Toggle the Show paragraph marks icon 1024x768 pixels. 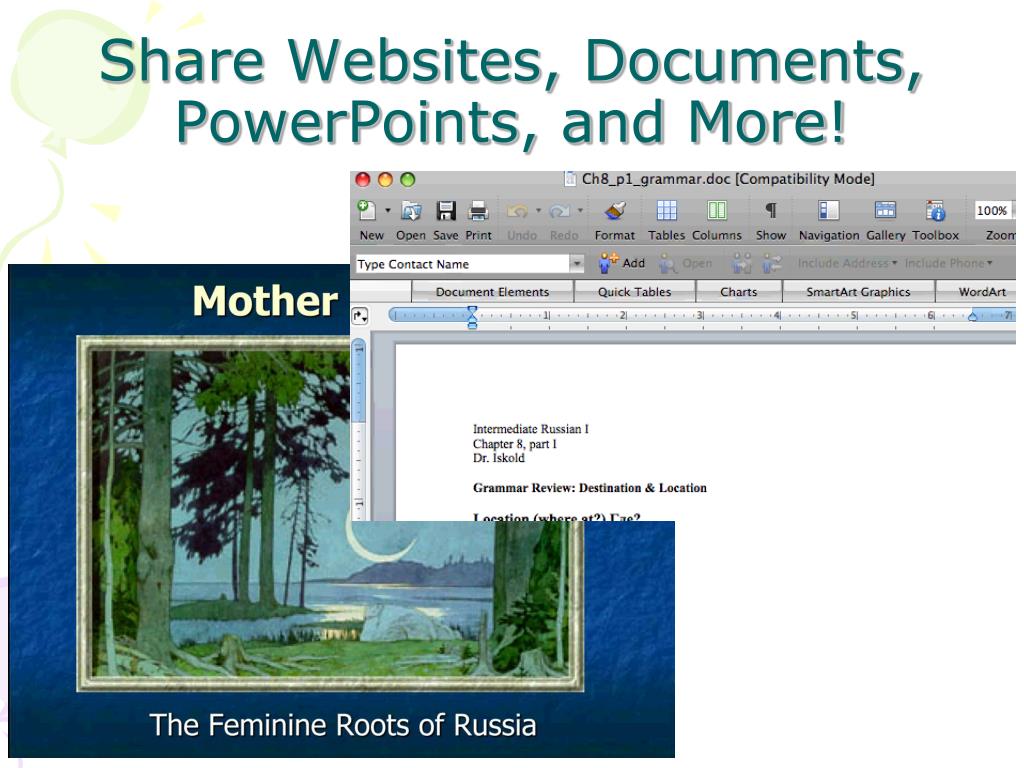771,210
